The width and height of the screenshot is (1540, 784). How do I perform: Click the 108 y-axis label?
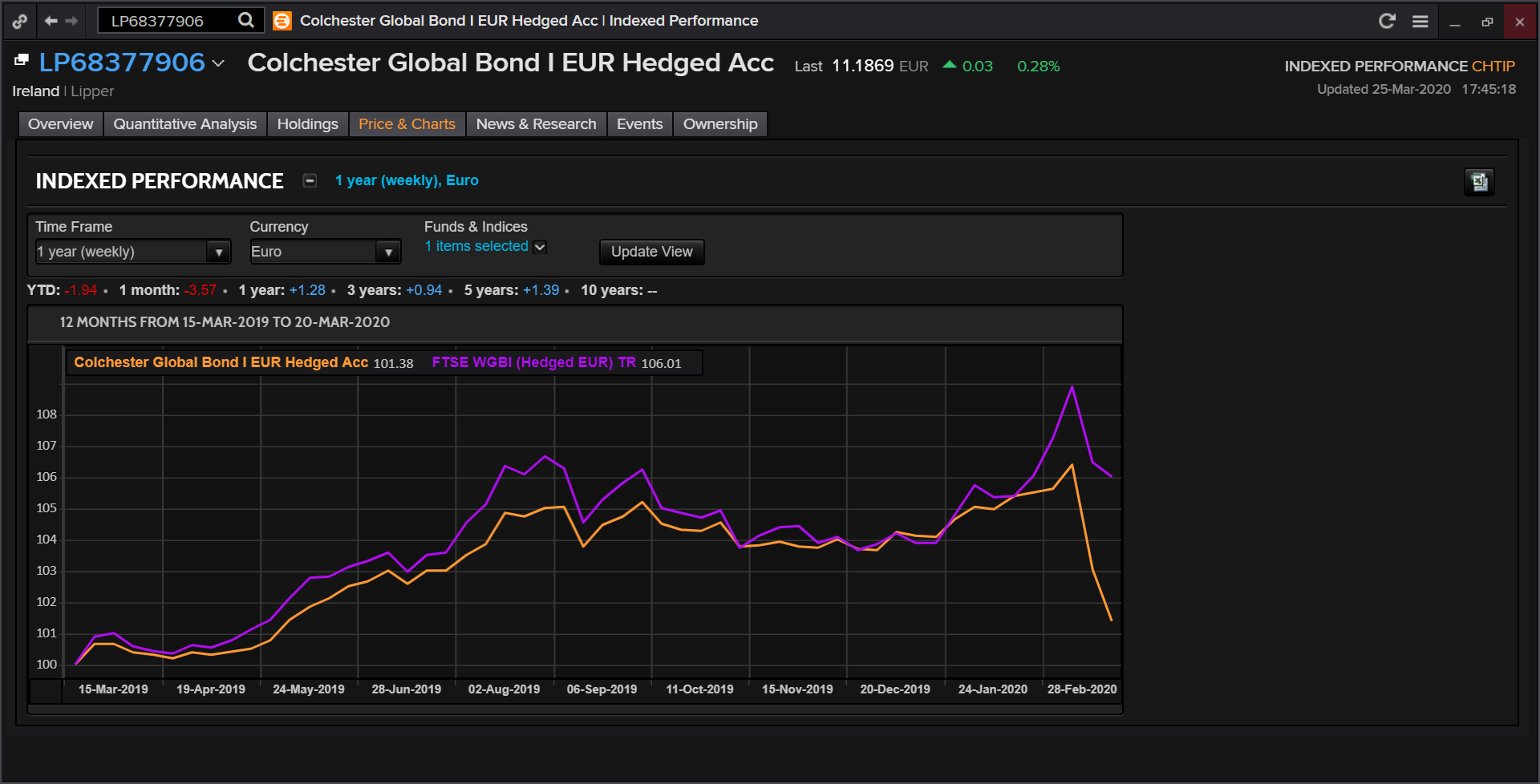[47, 414]
